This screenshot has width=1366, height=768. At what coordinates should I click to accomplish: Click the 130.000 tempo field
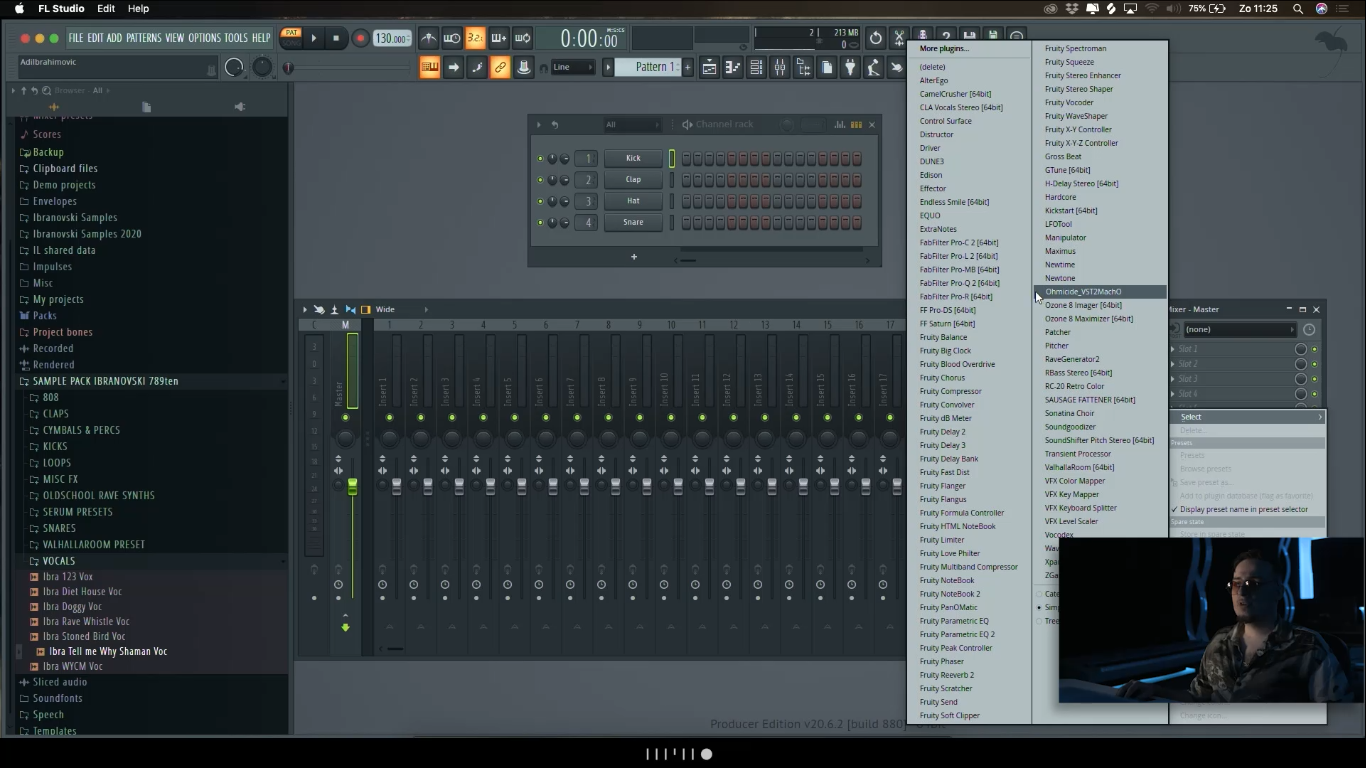[x=391, y=38]
